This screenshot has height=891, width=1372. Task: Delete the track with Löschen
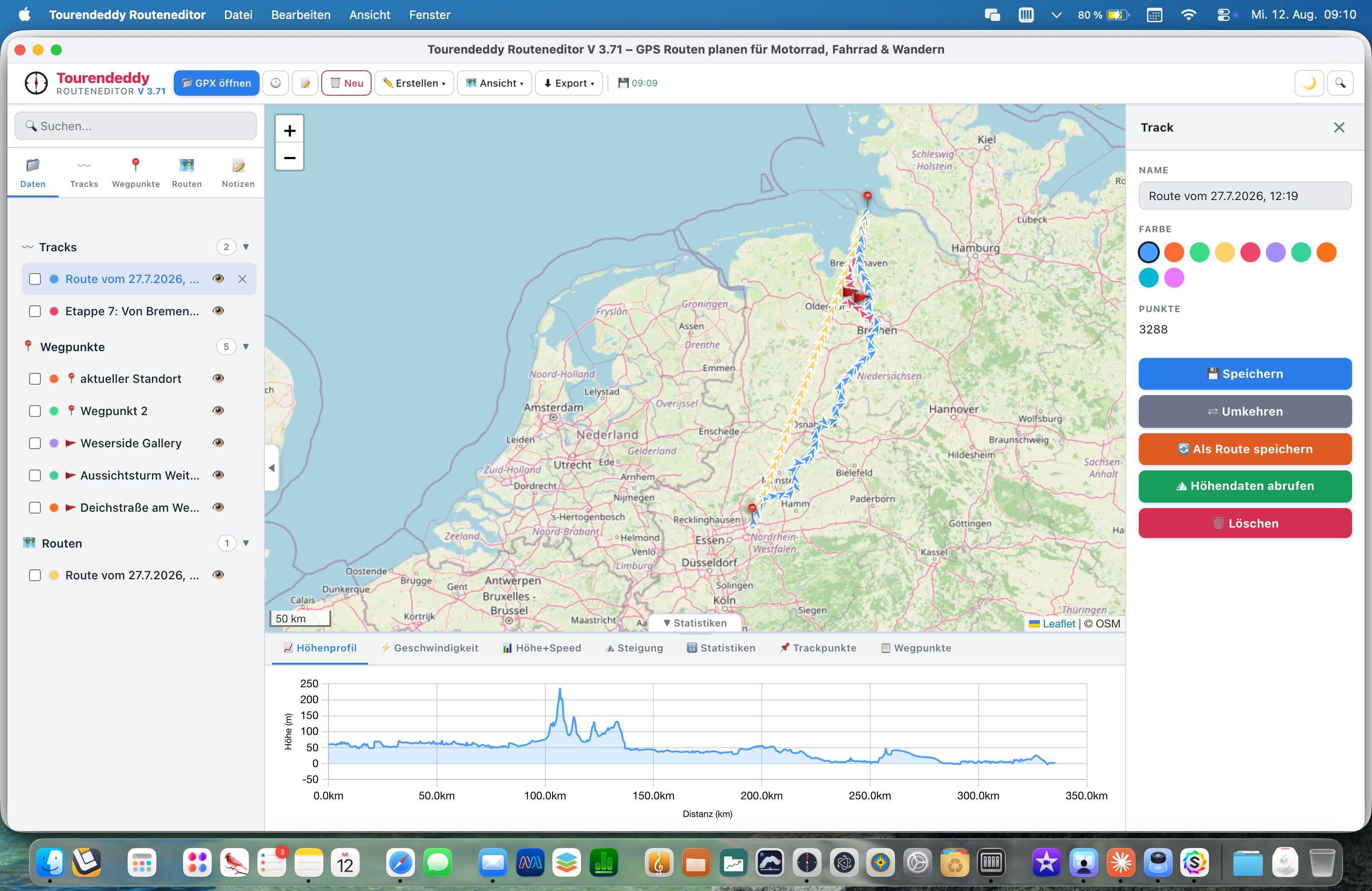coord(1245,524)
